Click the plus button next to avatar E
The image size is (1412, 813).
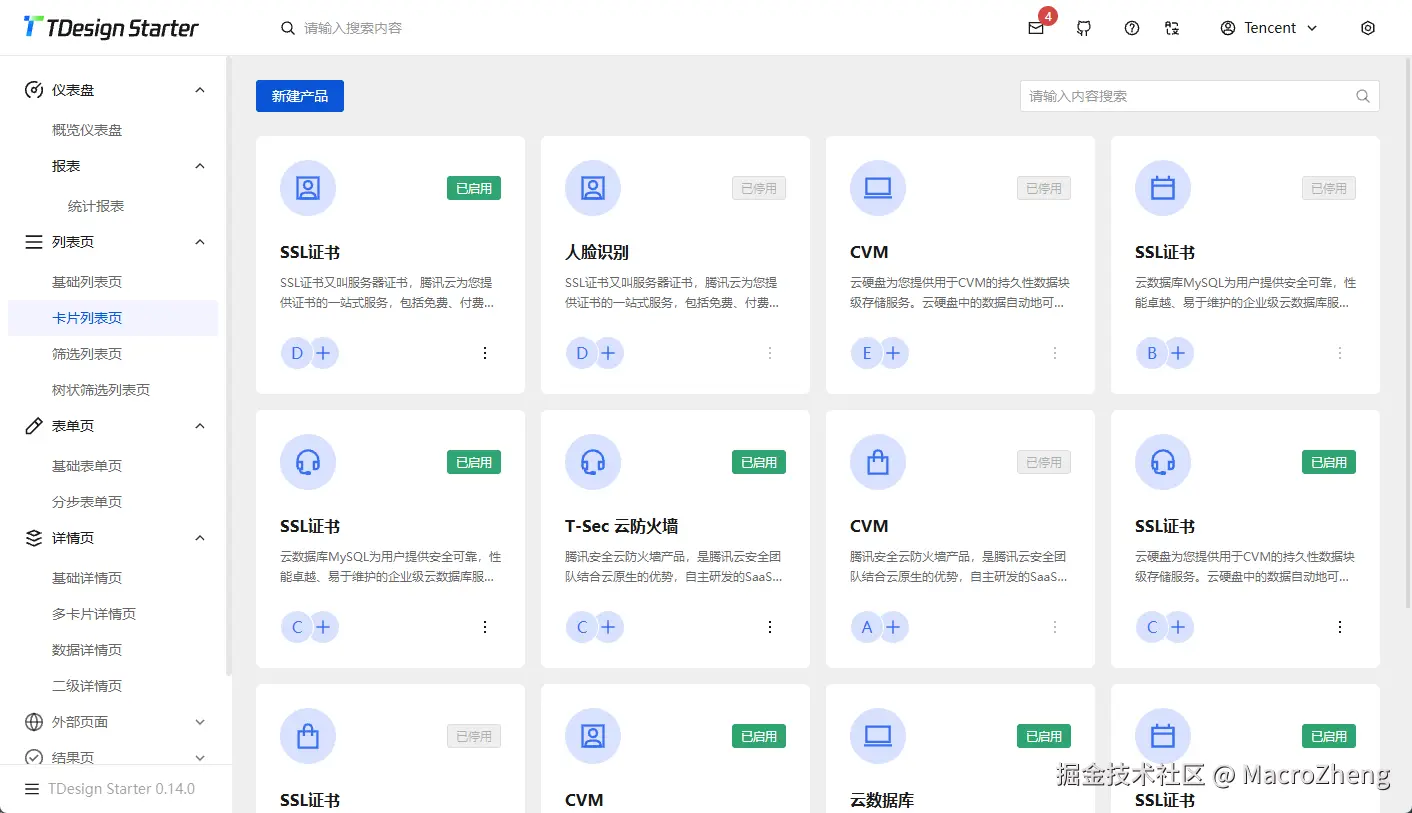893,353
